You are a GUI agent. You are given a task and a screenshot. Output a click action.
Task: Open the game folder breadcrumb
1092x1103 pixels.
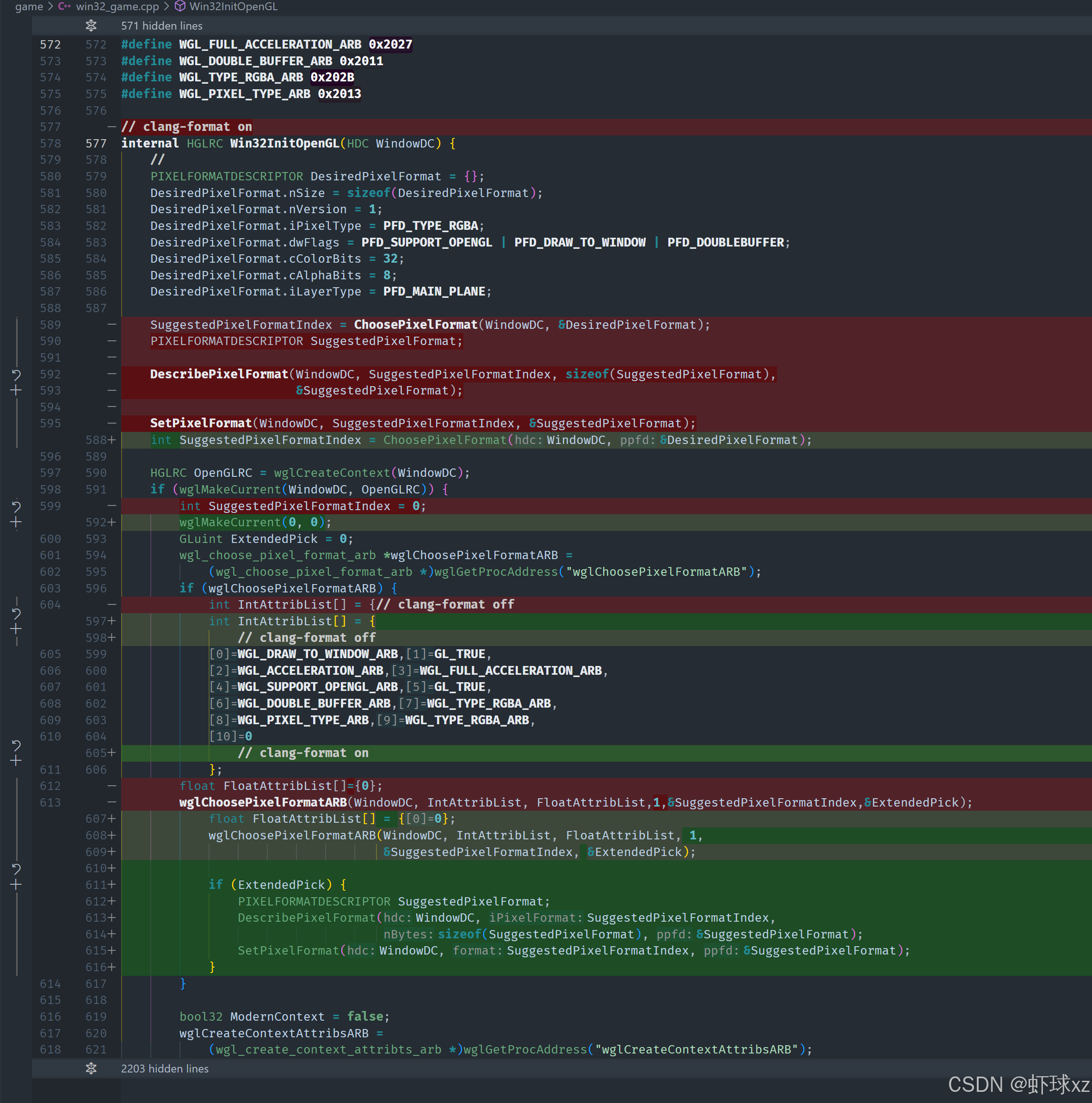tap(29, 7)
